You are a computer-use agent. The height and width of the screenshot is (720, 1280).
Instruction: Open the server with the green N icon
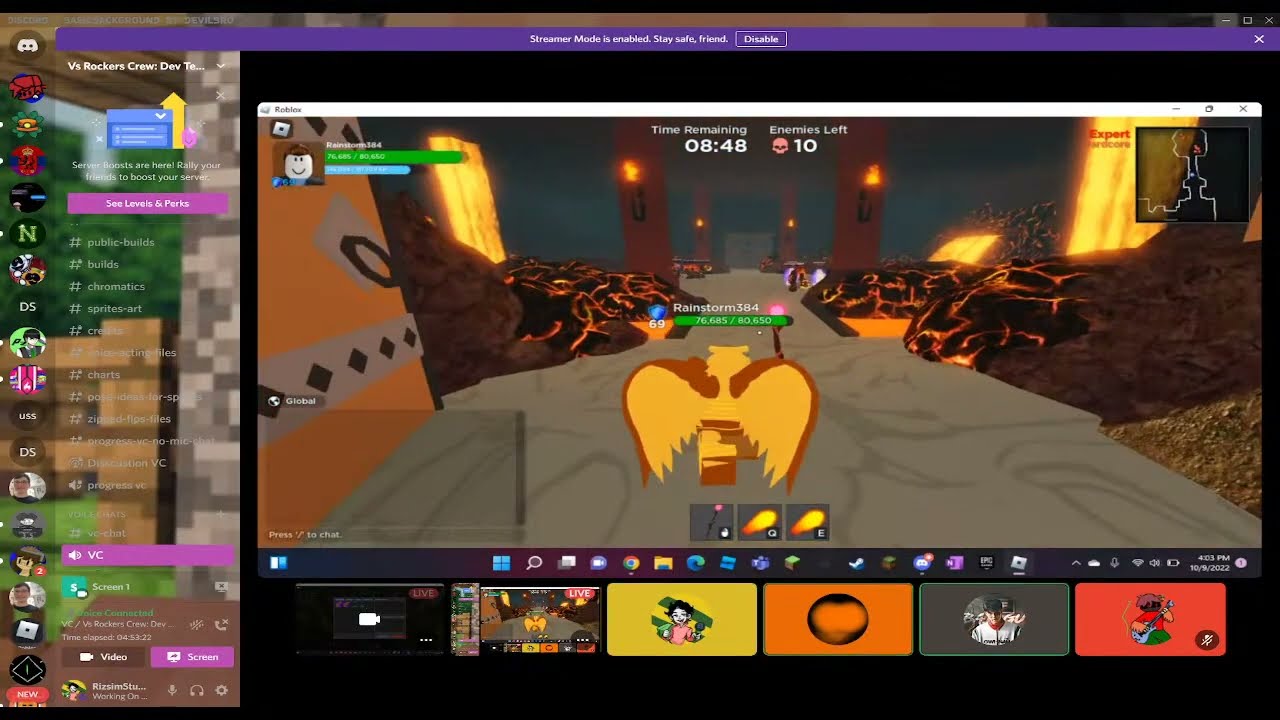(x=27, y=235)
